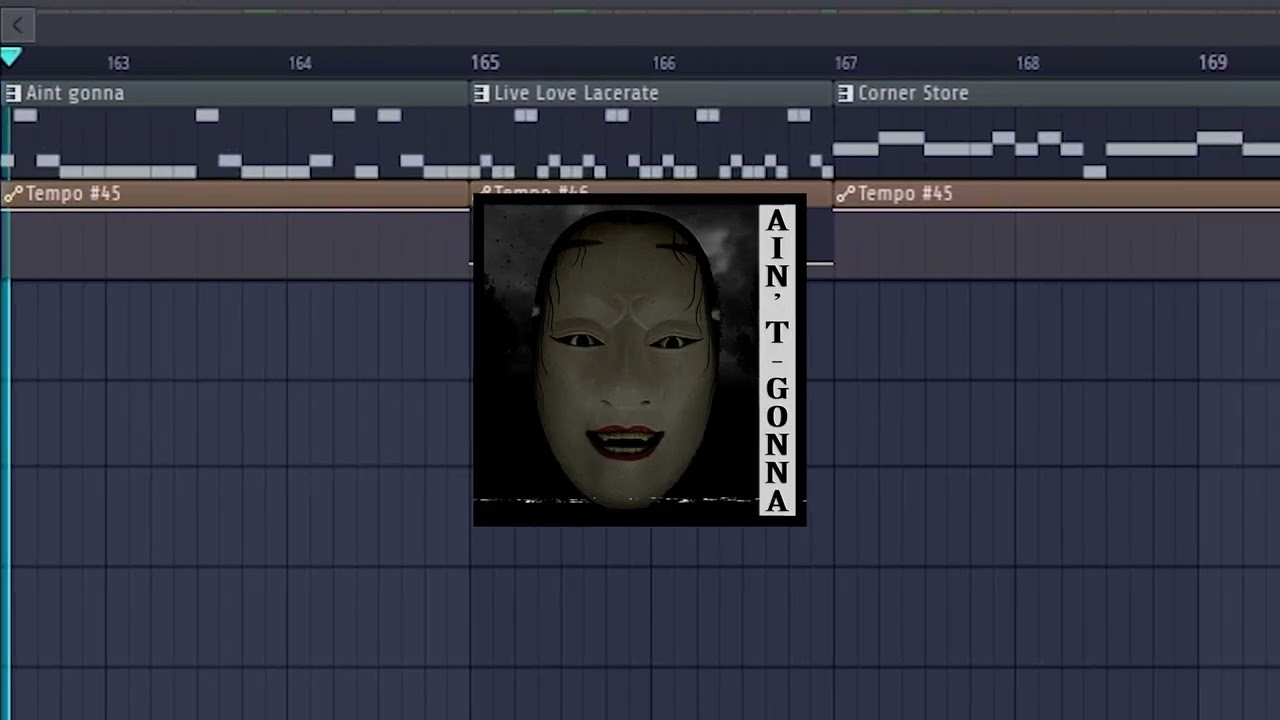Jump to bar 165 on the timeline ruler
This screenshot has width=1280, height=720.
pyautogui.click(x=485, y=63)
